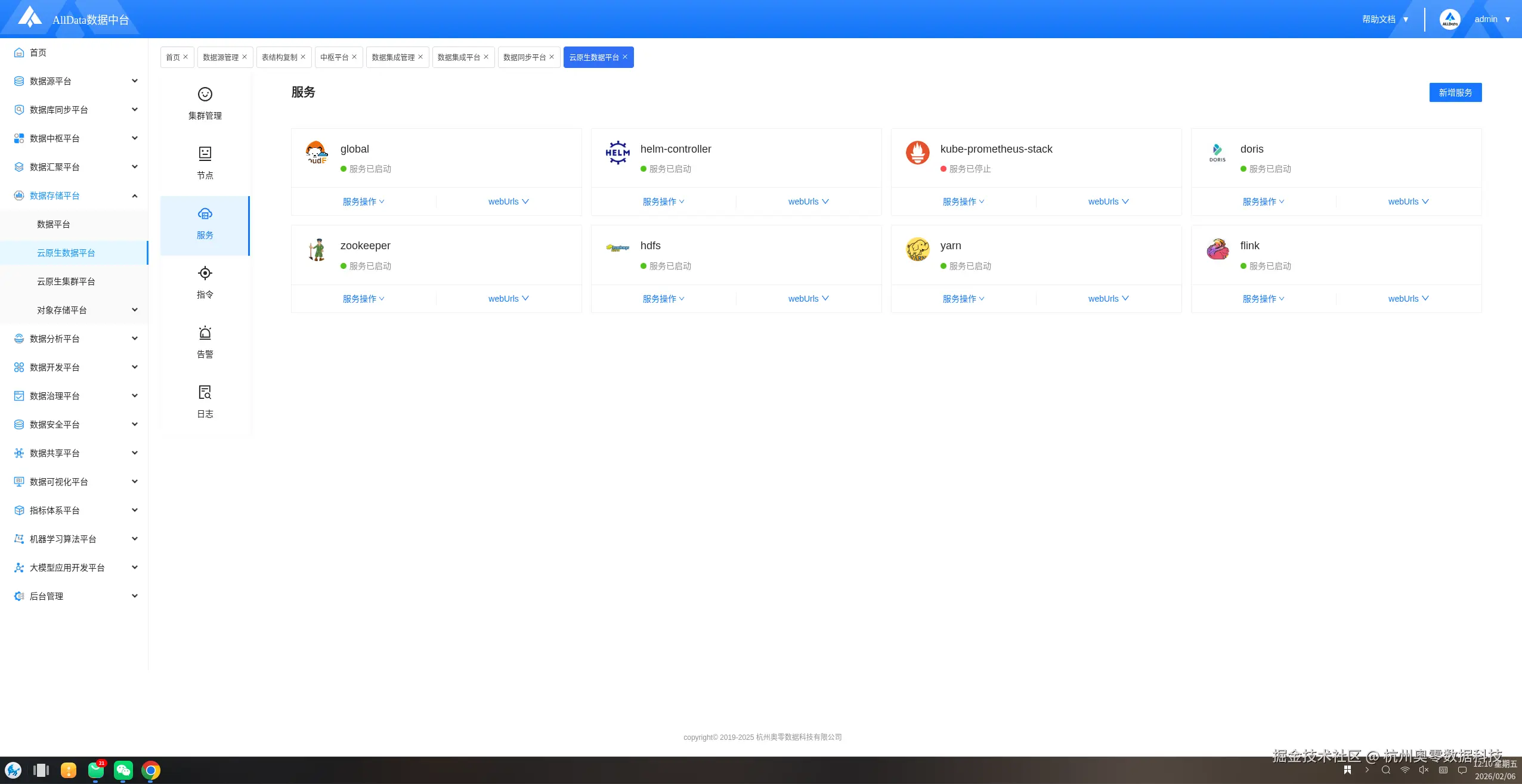Click the helm-controller HELM logo

617,153
